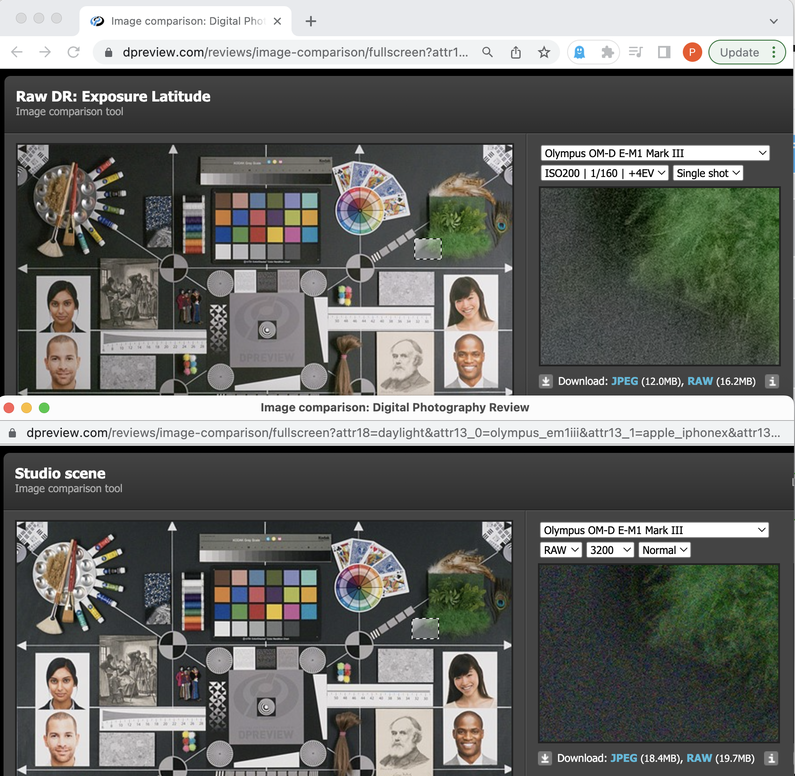The width and height of the screenshot is (795, 776).
Task: Expand the Normal mode dropdown
Action: pos(665,550)
